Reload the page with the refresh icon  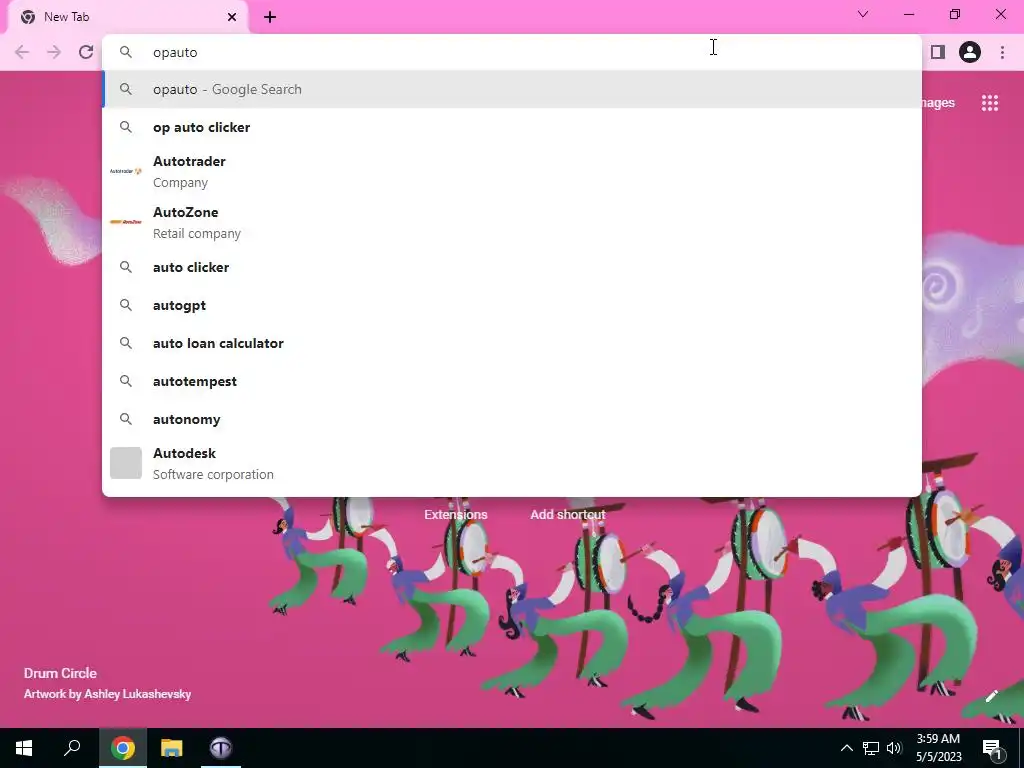(x=86, y=52)
